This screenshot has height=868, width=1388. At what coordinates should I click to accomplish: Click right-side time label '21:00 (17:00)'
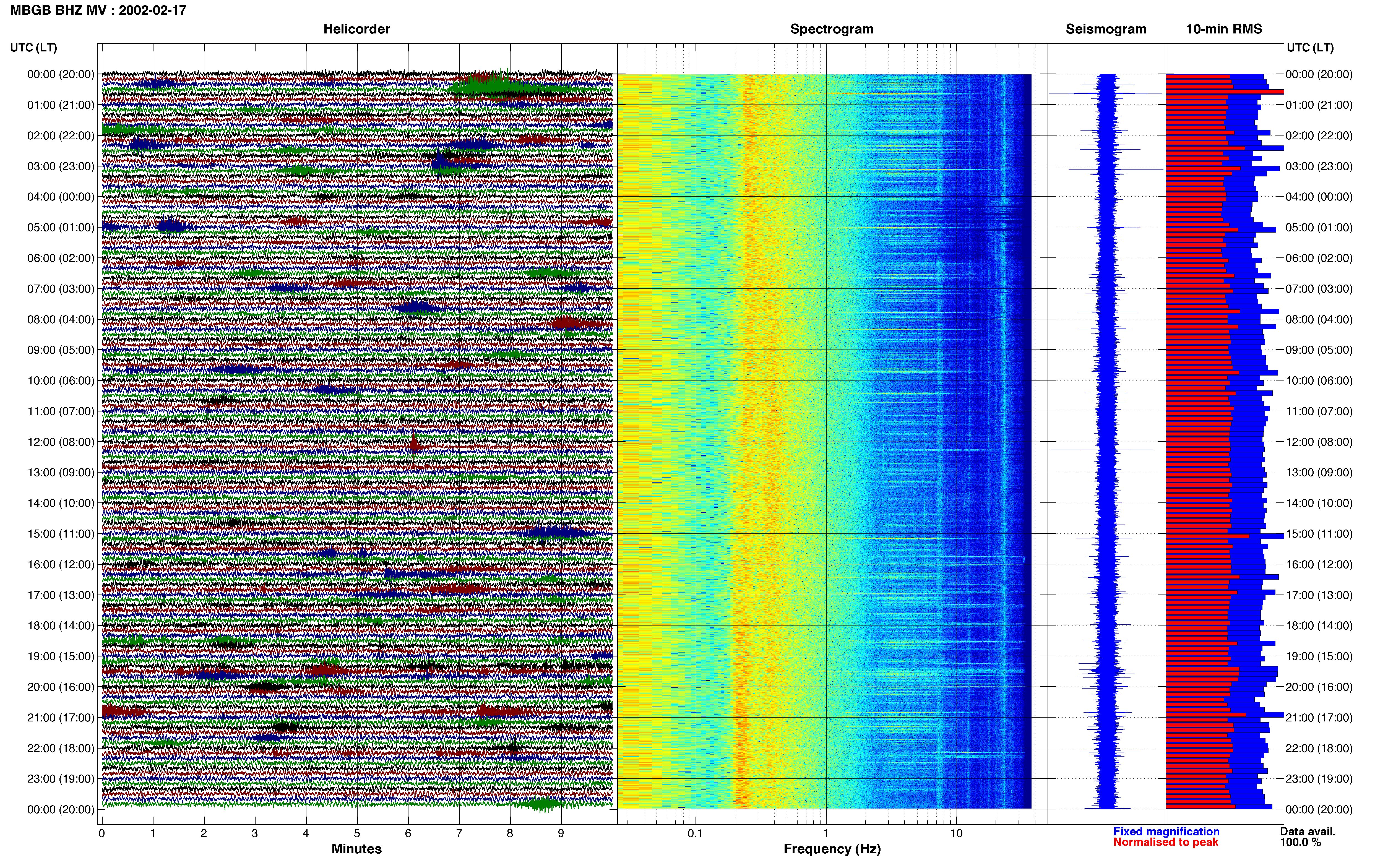(1319, 718)
